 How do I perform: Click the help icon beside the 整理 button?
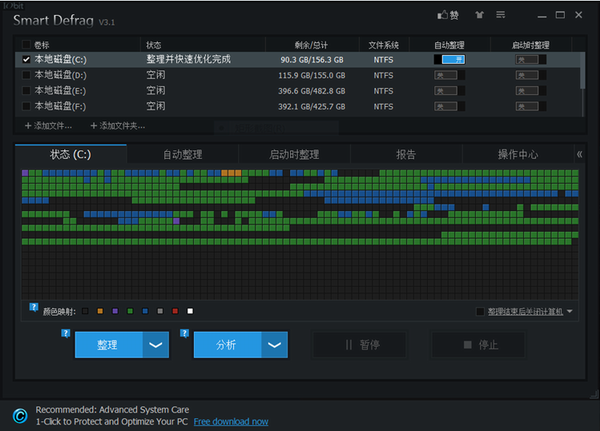pyautogui.click(x=66, y=334)
